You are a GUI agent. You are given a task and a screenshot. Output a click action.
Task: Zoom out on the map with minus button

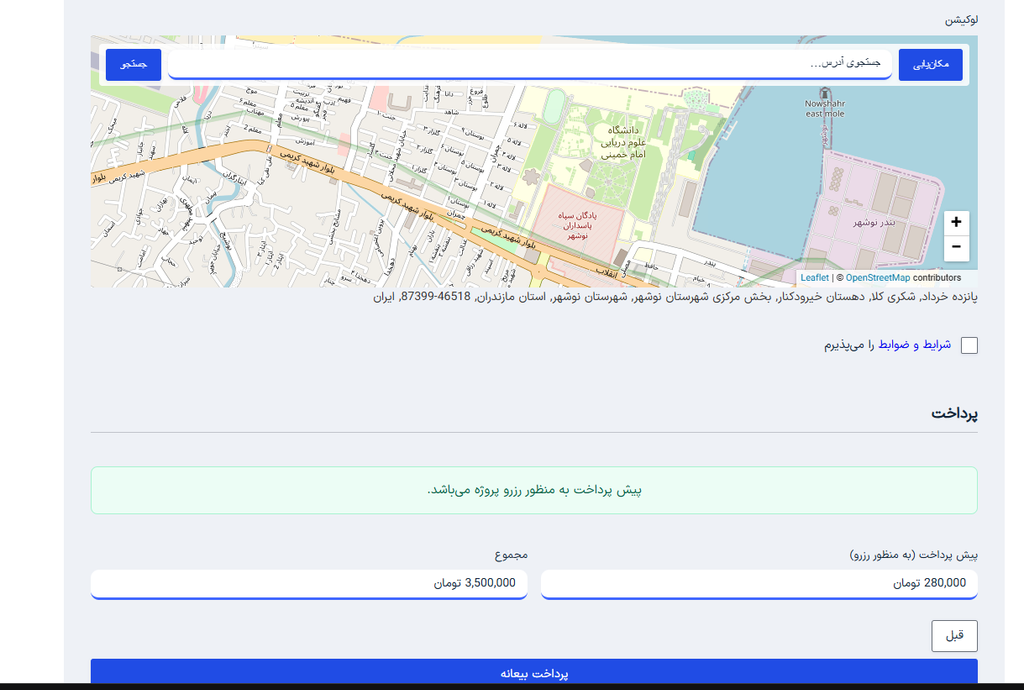pos(956,247)
